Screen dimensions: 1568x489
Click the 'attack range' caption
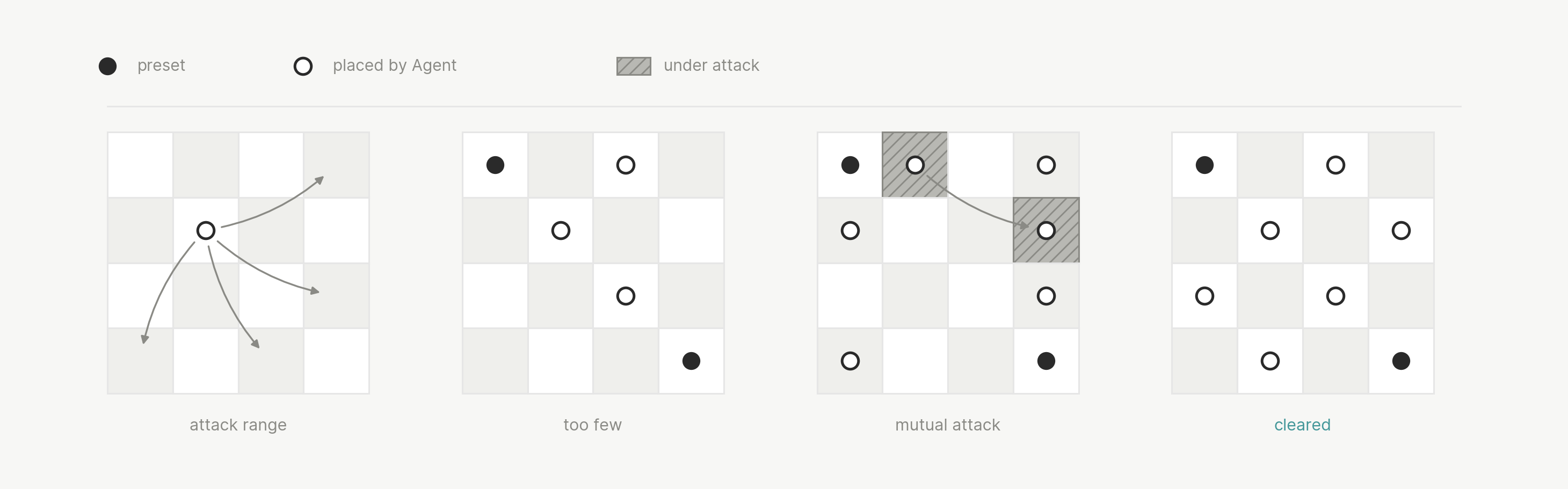pos(238,425)
